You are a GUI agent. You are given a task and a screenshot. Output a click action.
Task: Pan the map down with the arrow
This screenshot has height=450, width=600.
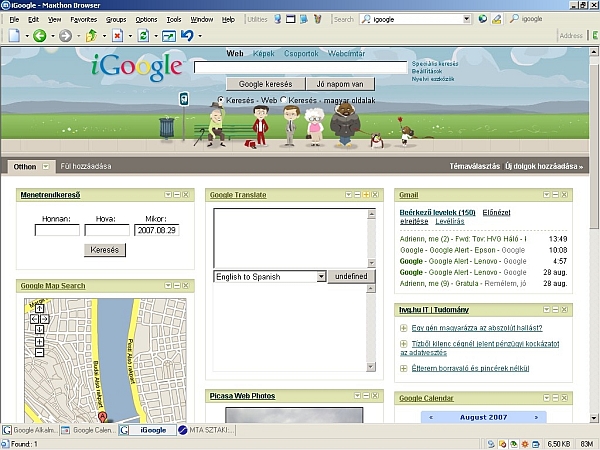pyautogui.click(x=39, y=329)
